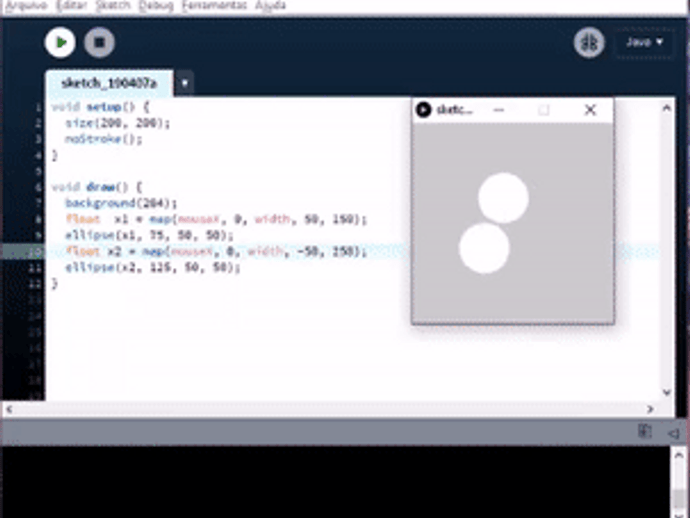Image resolution: width=690 pixels, height=518 pixels.
Task: Click the 'noStroke();' code line
Action: pyautogui.click(x=103, y=139)
